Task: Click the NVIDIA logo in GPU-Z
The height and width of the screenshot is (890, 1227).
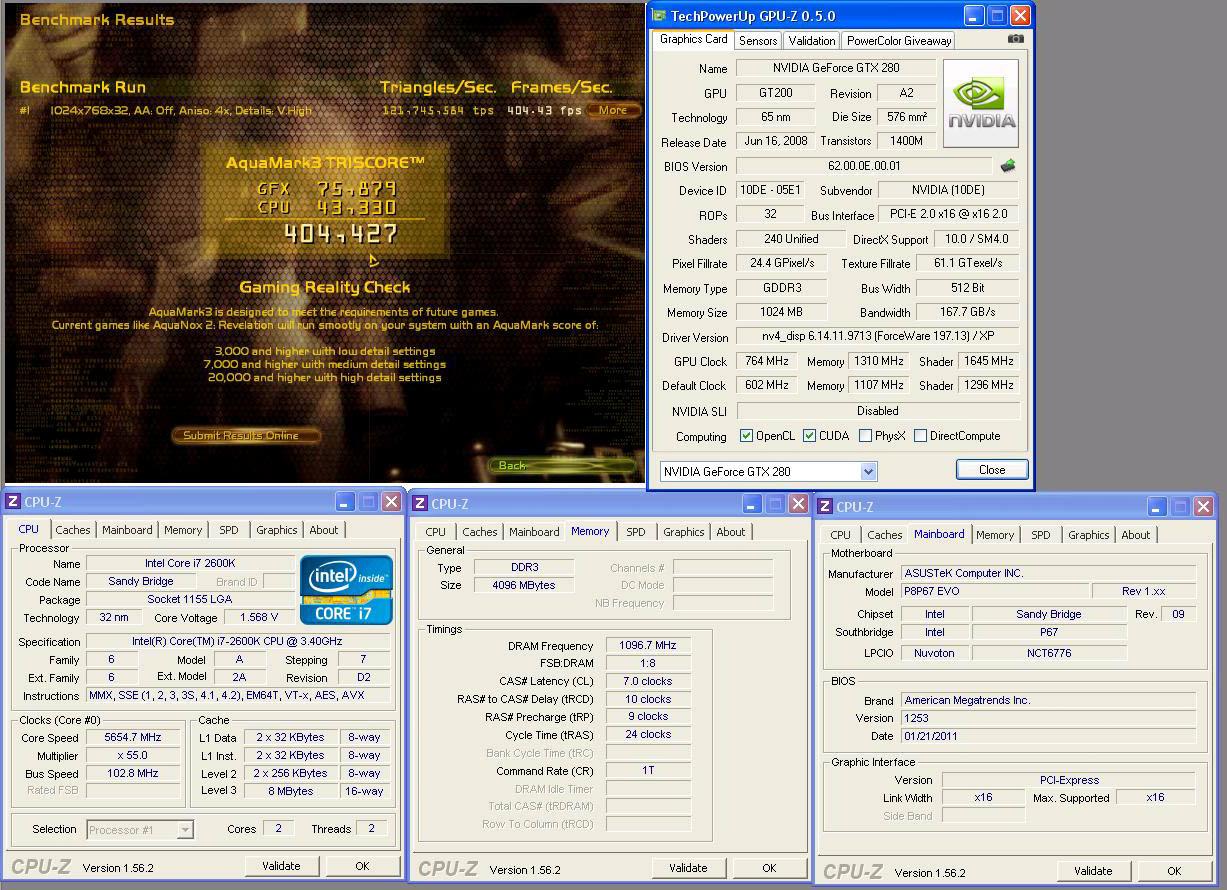Action: tap(980, 103)
